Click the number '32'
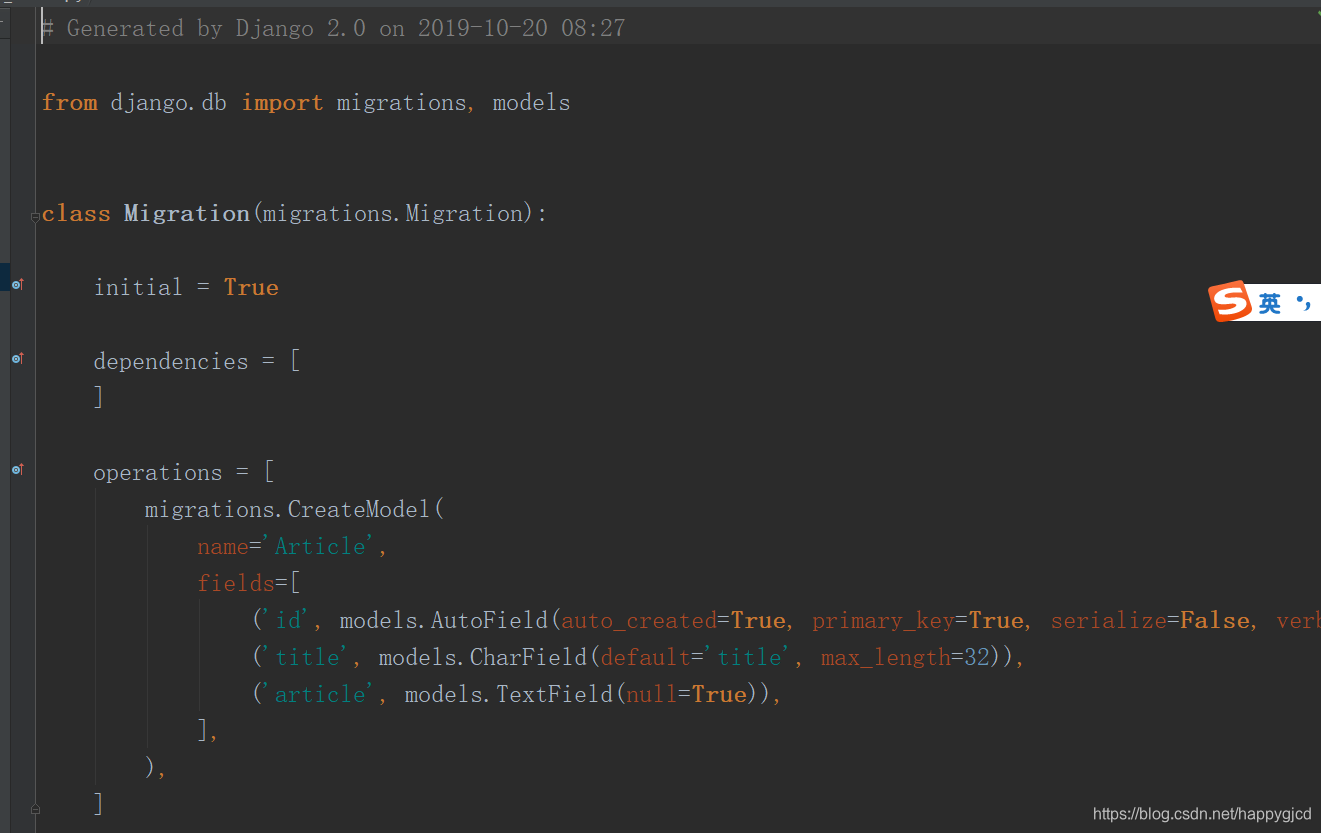Screen dimensions: 1321x833 [x=976, y=658]
